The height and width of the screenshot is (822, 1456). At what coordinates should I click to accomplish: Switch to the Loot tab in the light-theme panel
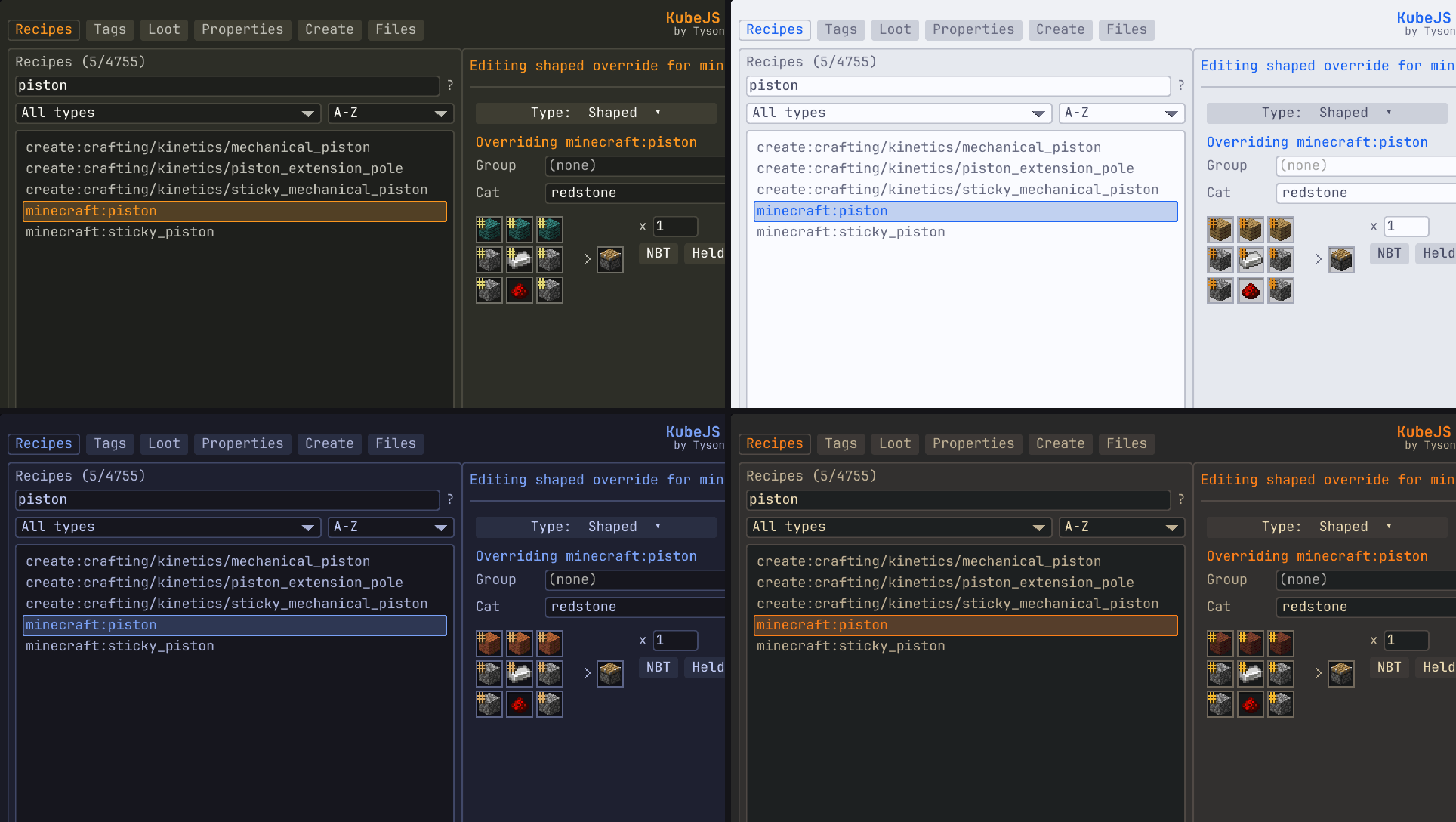tap(895, 30)
